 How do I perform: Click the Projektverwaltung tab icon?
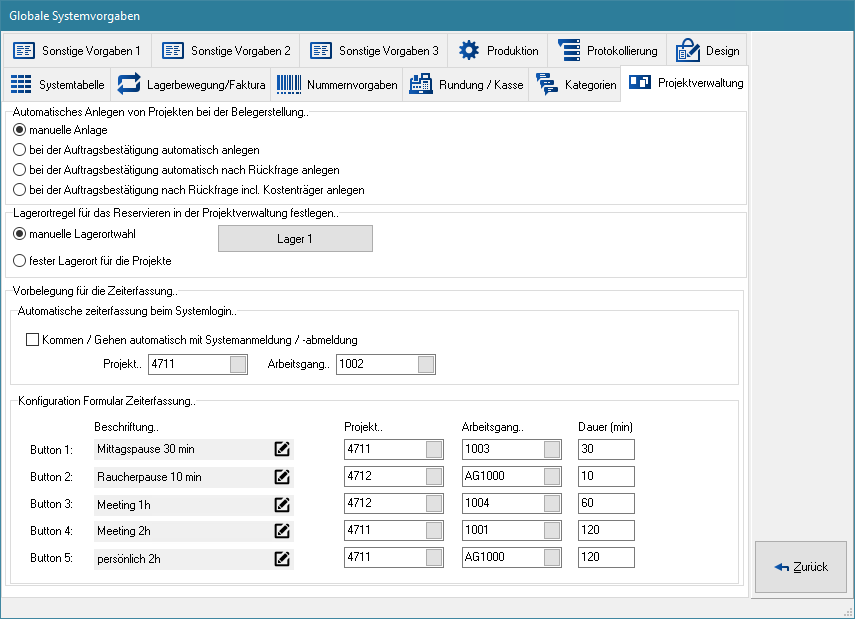640,82
